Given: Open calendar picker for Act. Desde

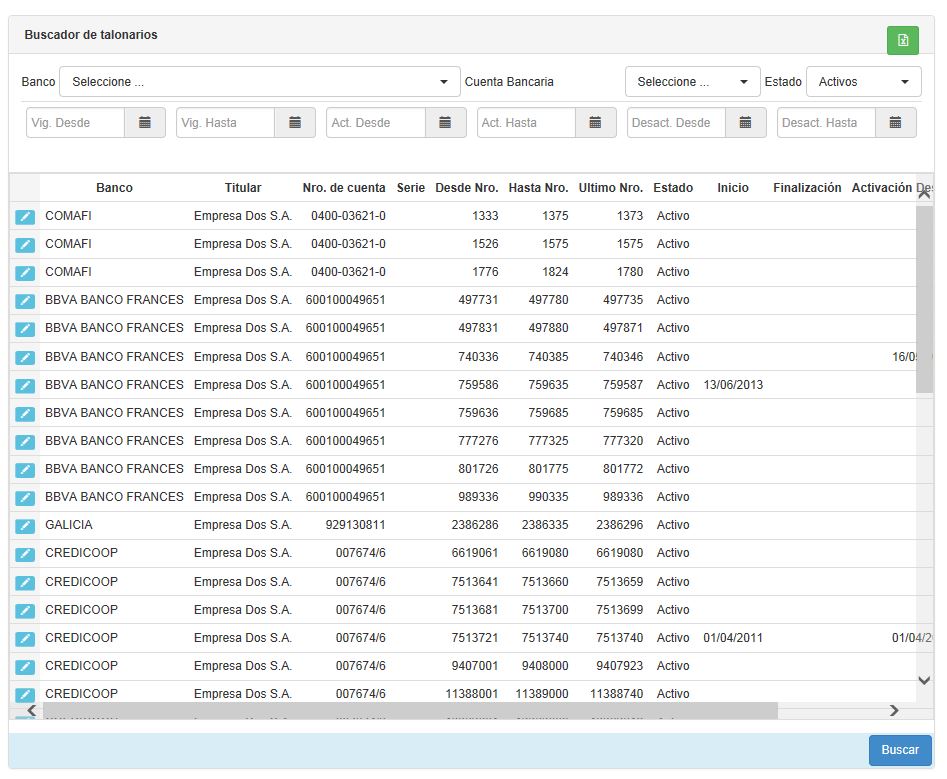Looking at the screenshot, I should coord(445,123).
